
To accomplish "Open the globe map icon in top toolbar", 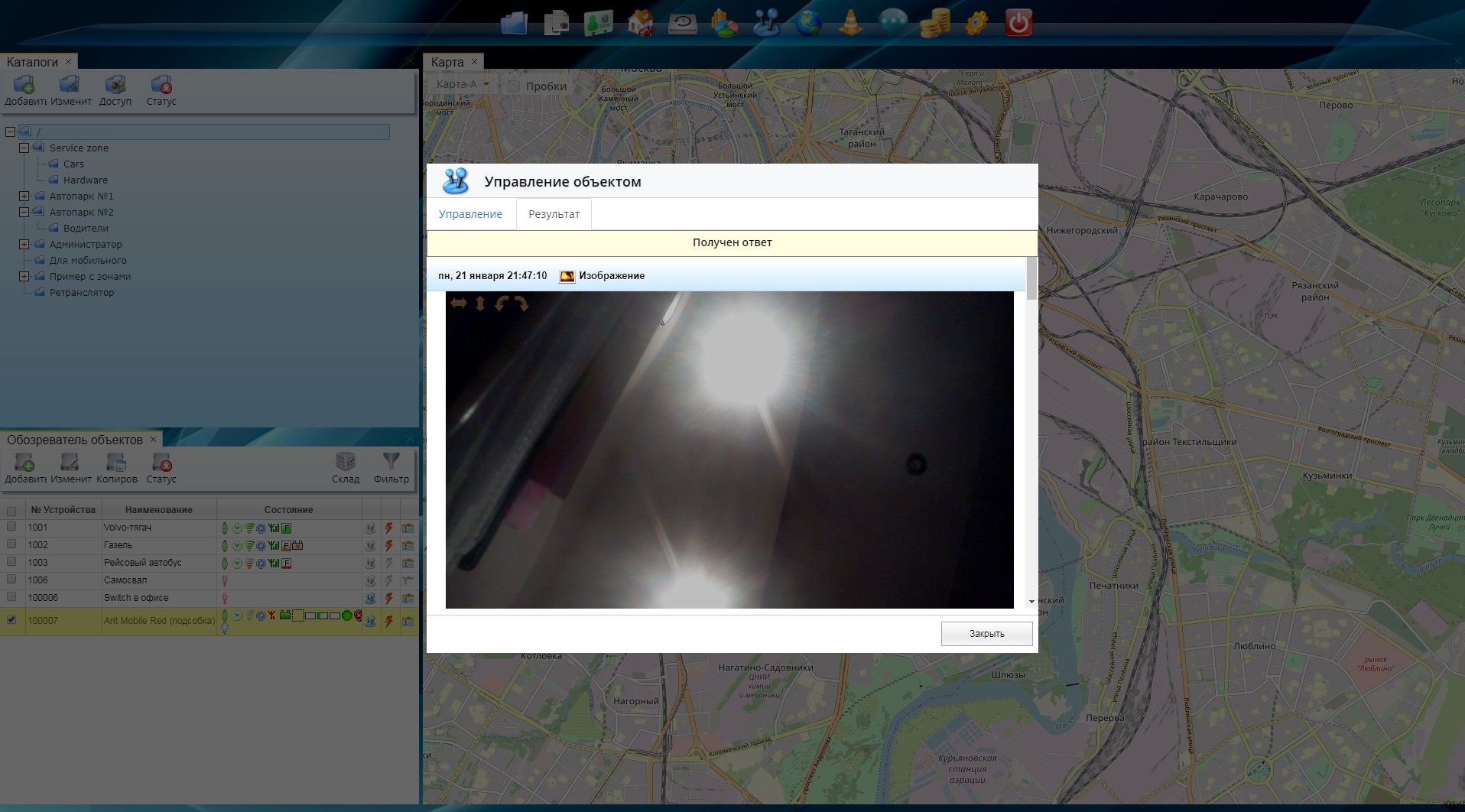I will pyautogui.click(x=808, y=23).
